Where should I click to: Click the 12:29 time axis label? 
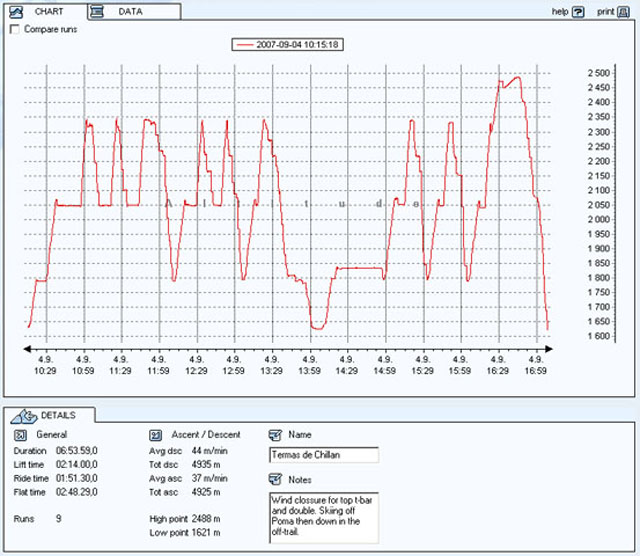[196, 371]
